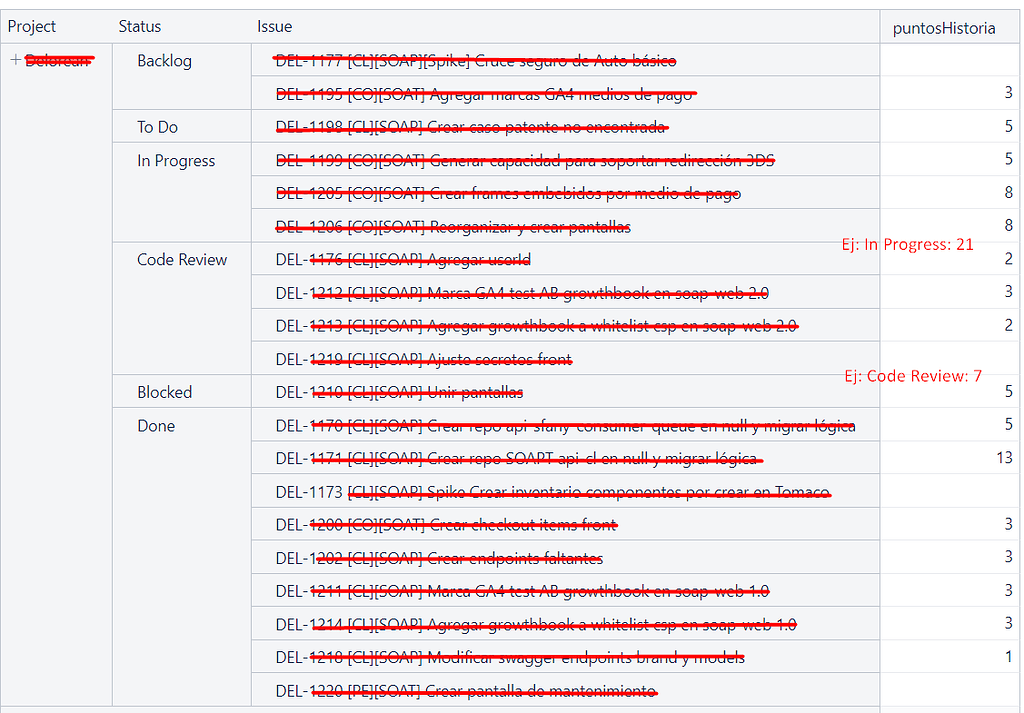
Task: Select the puntosHistoria column header
Action: [x=943, y=28]
